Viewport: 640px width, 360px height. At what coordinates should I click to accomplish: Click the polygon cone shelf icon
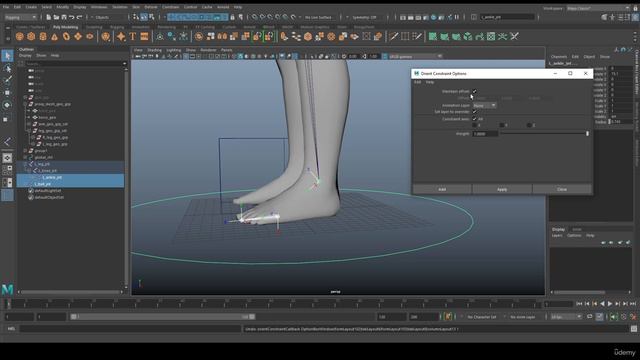click(54, 37)
